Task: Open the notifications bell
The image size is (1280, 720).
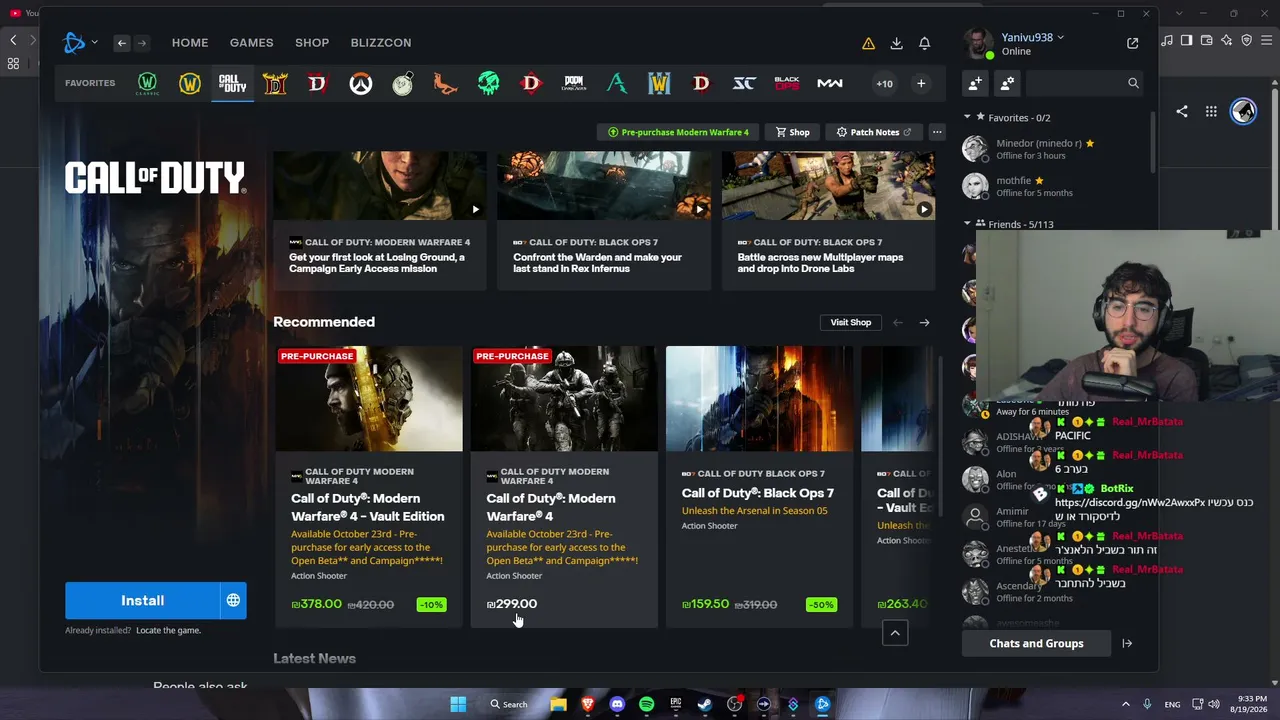Action: 925,43
